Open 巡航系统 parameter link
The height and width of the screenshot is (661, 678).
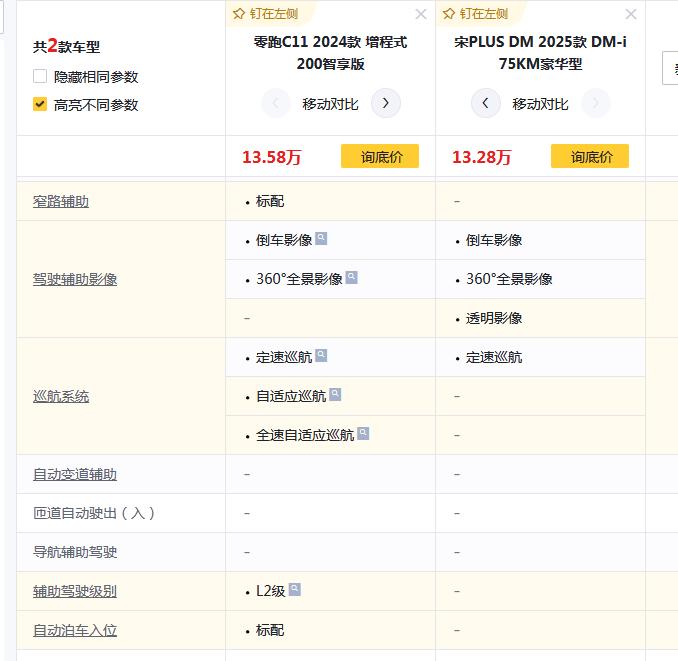click(x=61, y=396)
